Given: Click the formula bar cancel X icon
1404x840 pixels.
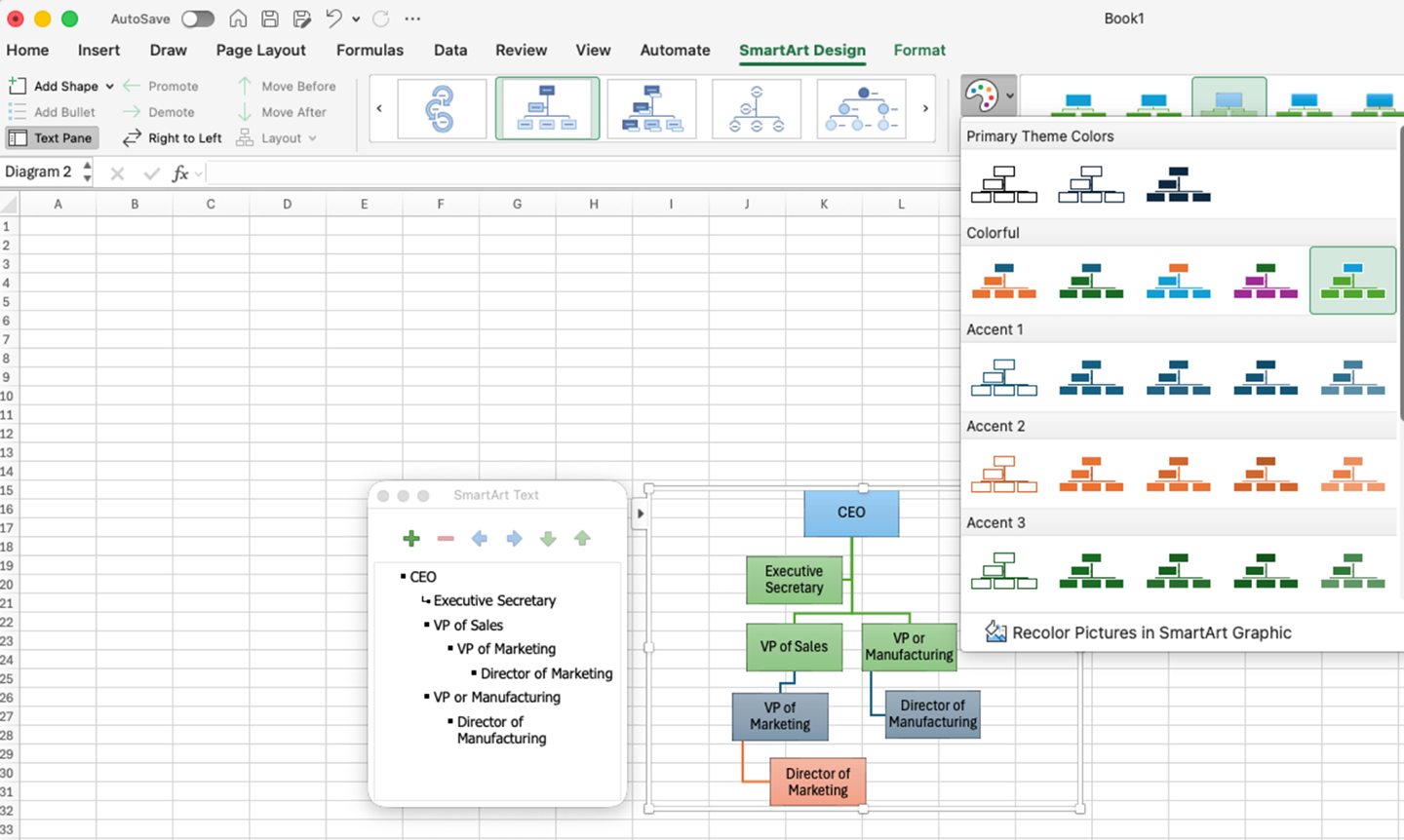Looking at the screenshot, I should [117, 173].
